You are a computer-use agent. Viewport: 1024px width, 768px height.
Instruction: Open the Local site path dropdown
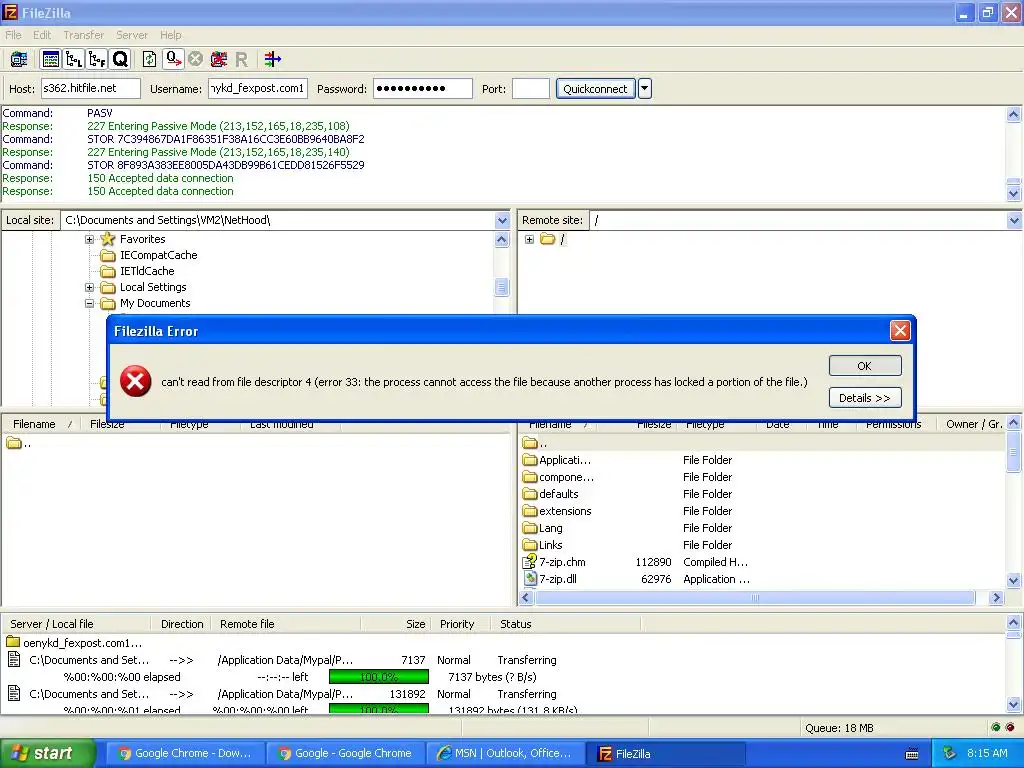pos(502,220)
